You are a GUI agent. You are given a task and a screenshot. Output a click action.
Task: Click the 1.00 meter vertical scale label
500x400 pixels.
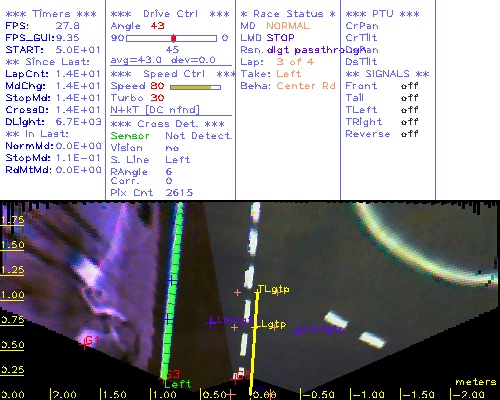pos(12,295)
